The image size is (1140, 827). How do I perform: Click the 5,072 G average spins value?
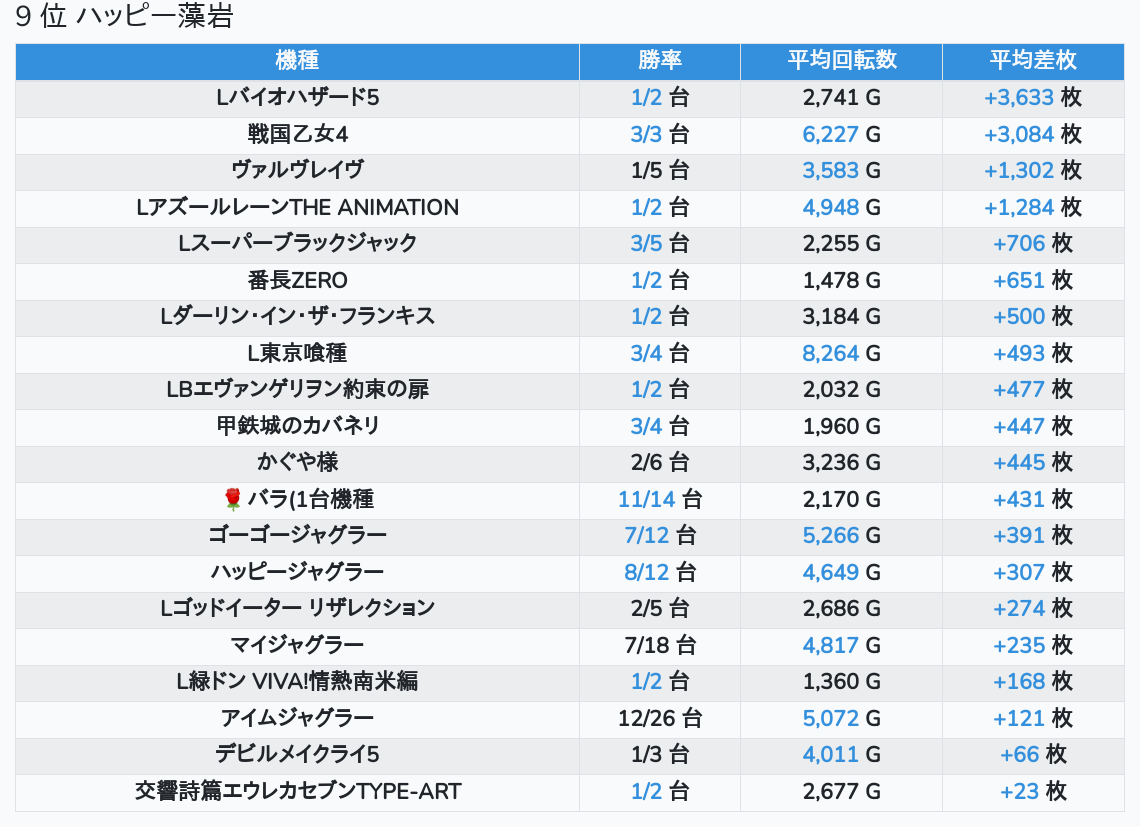pyautogui.click(x=842, y=718)
